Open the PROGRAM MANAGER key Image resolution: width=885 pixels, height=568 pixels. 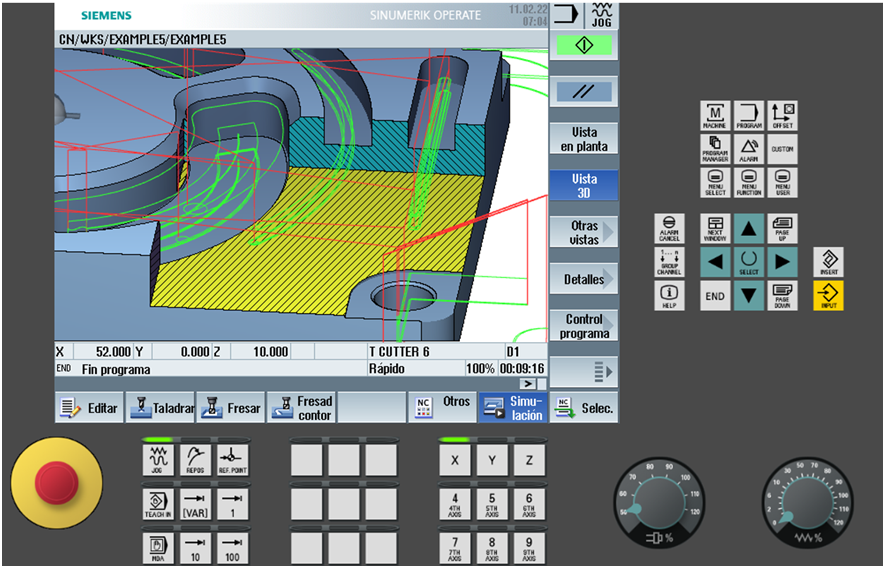pyautogui.click(x=715, y=149)
